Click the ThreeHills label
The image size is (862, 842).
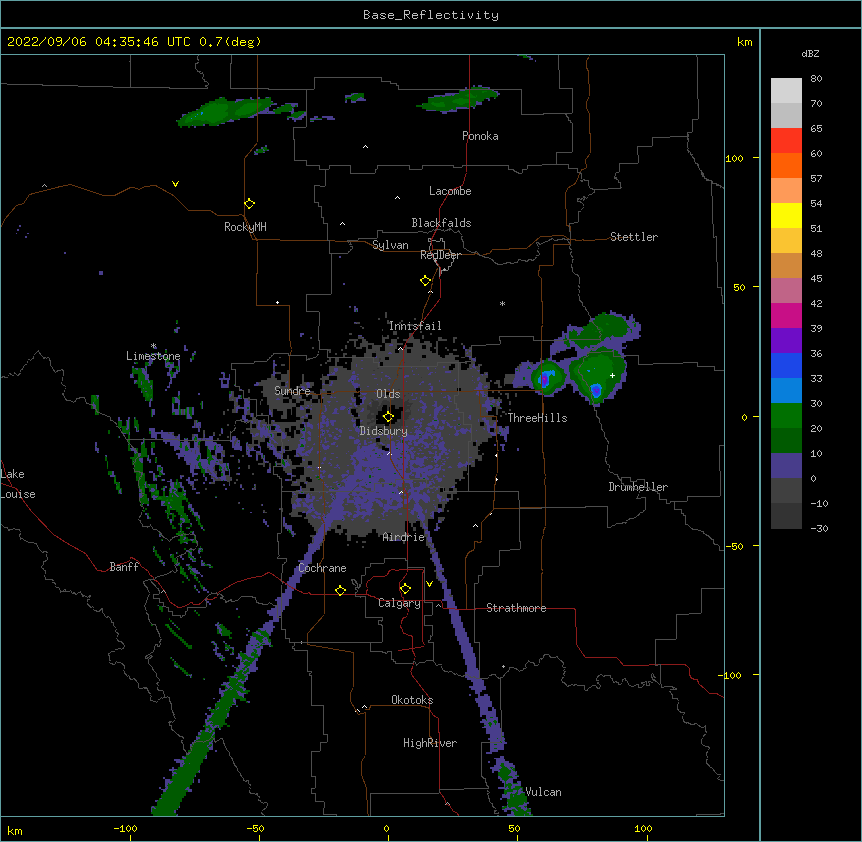click(x=538, y=418)
